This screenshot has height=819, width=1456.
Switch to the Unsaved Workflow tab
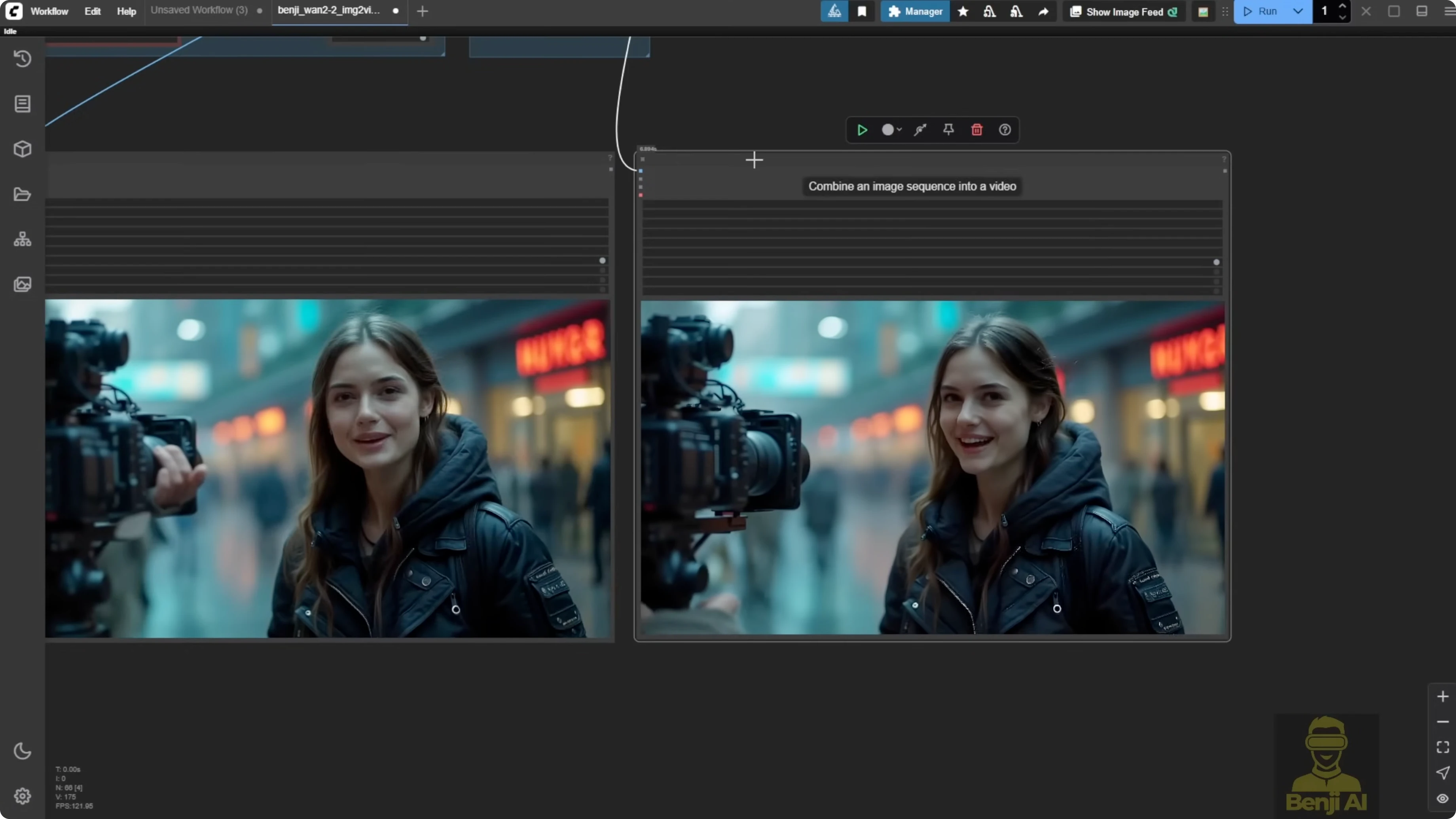(199, 10)
